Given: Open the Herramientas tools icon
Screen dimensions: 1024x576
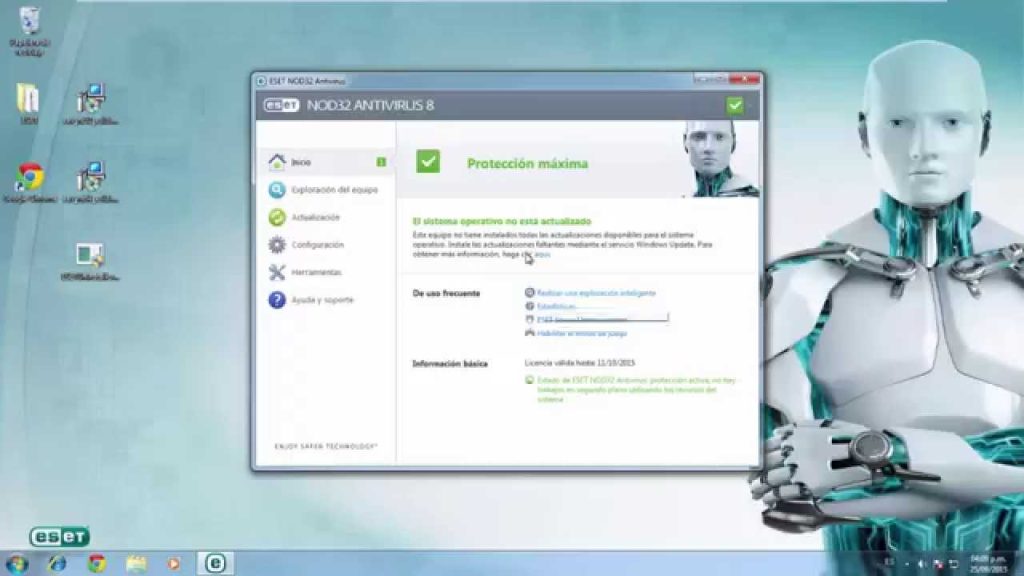Looking at the screenshot, I should (276, 271).
